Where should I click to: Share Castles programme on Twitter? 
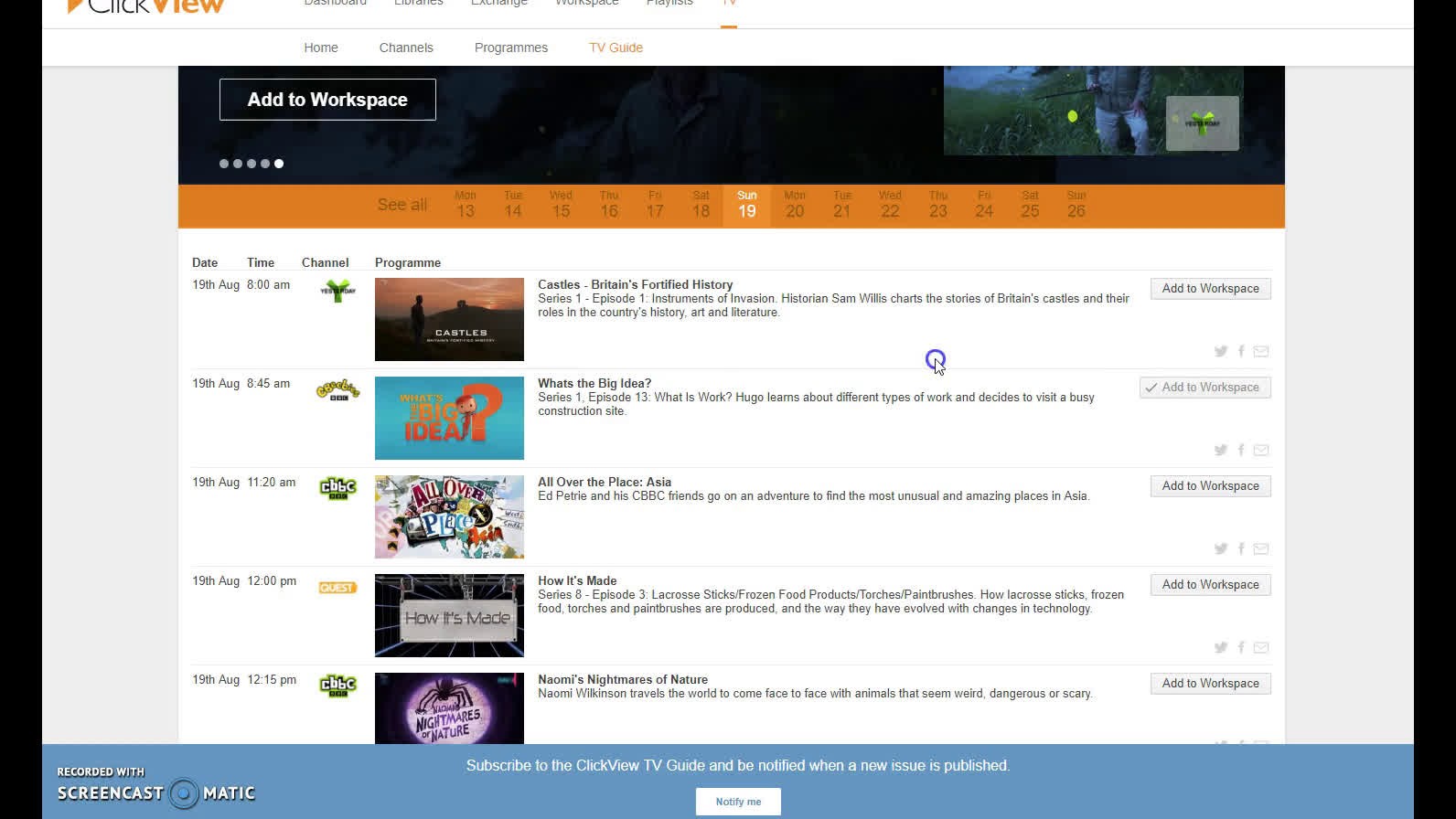1220,351
